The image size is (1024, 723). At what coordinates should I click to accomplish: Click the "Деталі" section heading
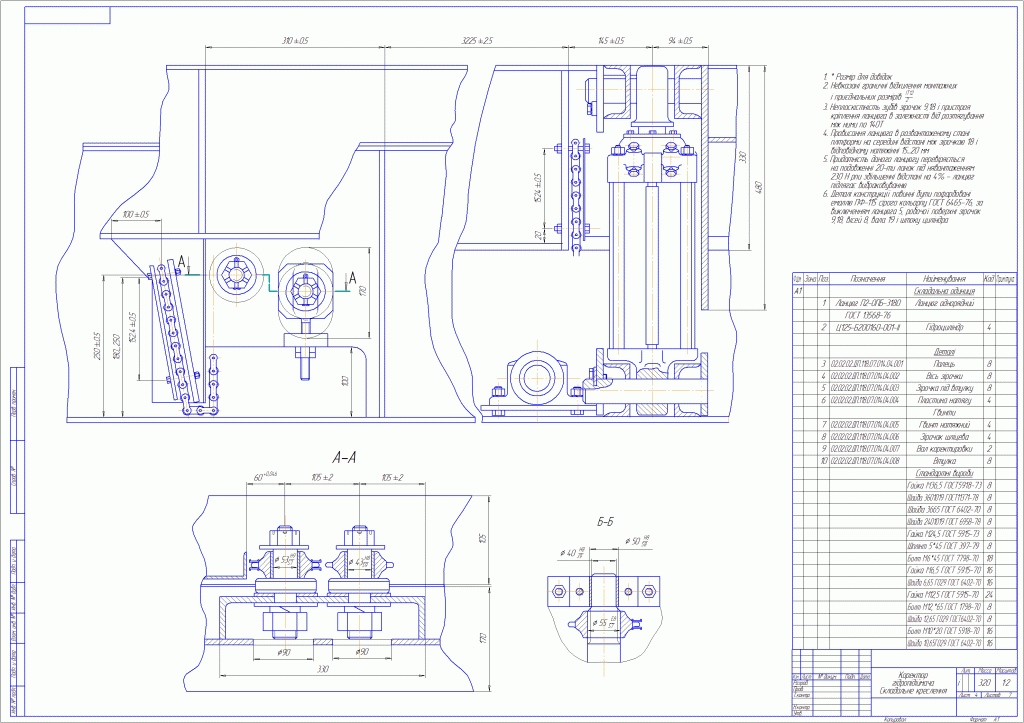[944, 351]
